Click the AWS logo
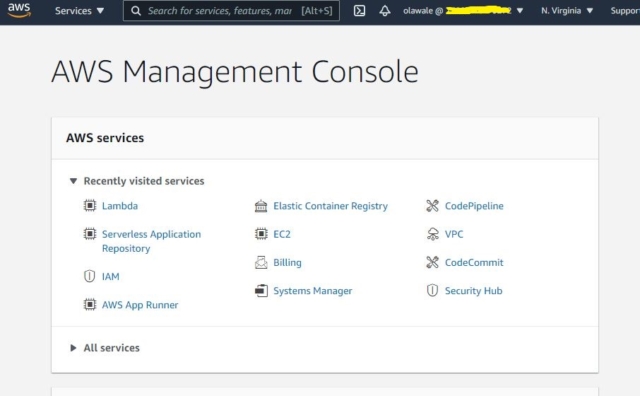 click(x=19, y=10)
